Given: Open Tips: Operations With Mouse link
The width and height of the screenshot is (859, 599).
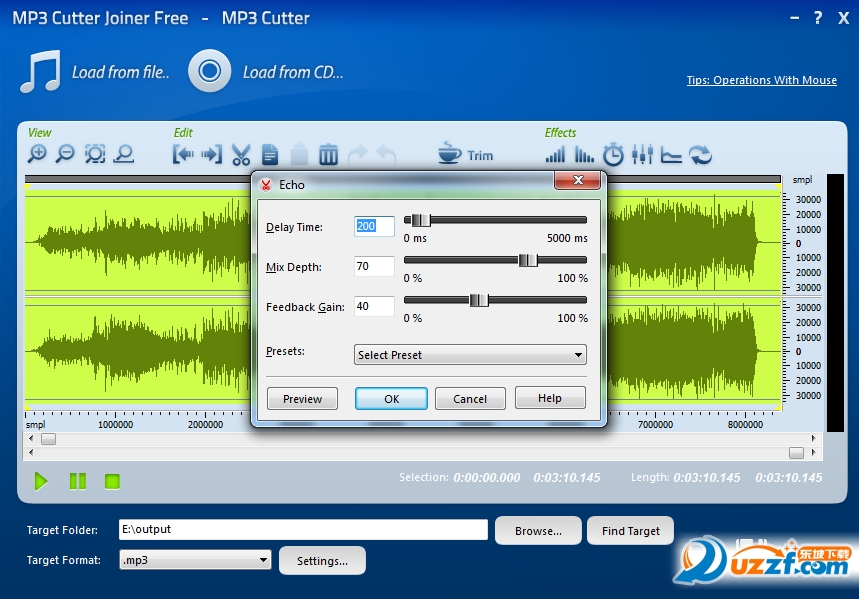Looking at the screenshot, I should click(761, 80).
